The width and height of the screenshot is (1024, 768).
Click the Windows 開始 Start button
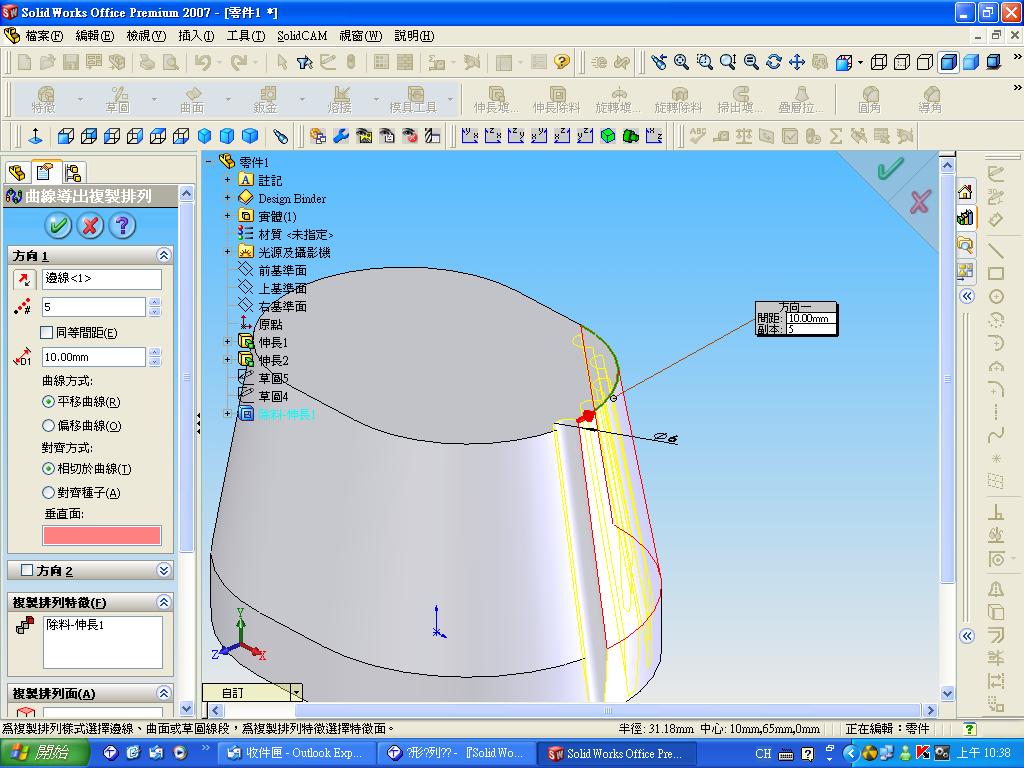pyautogui.click(x=44, y=754)
